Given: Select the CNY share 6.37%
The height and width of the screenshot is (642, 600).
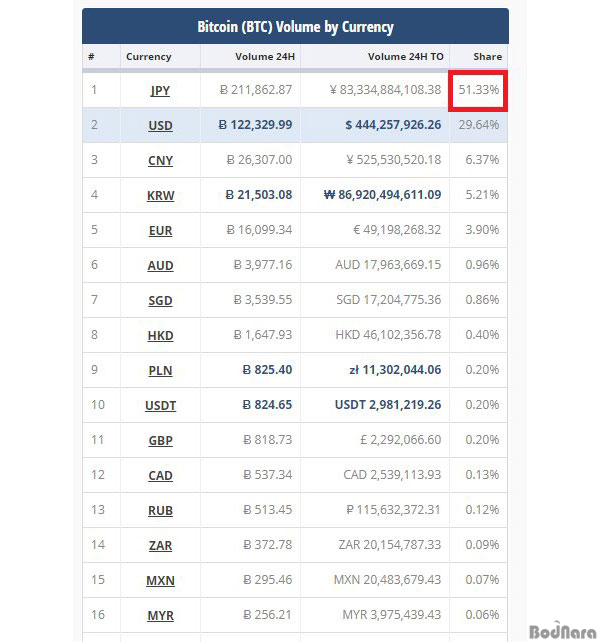Looking at the screenshot, I should tap(482, 160).
